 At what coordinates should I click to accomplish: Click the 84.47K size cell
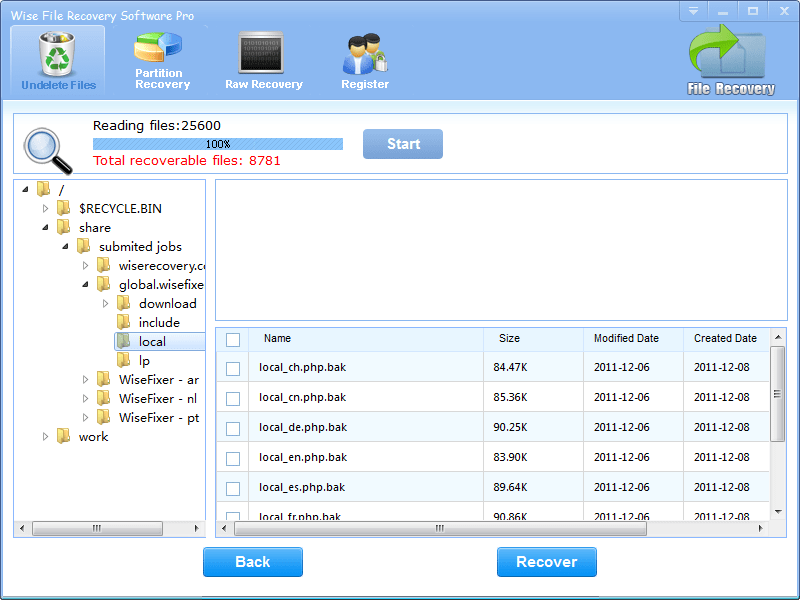click(510, 367)
